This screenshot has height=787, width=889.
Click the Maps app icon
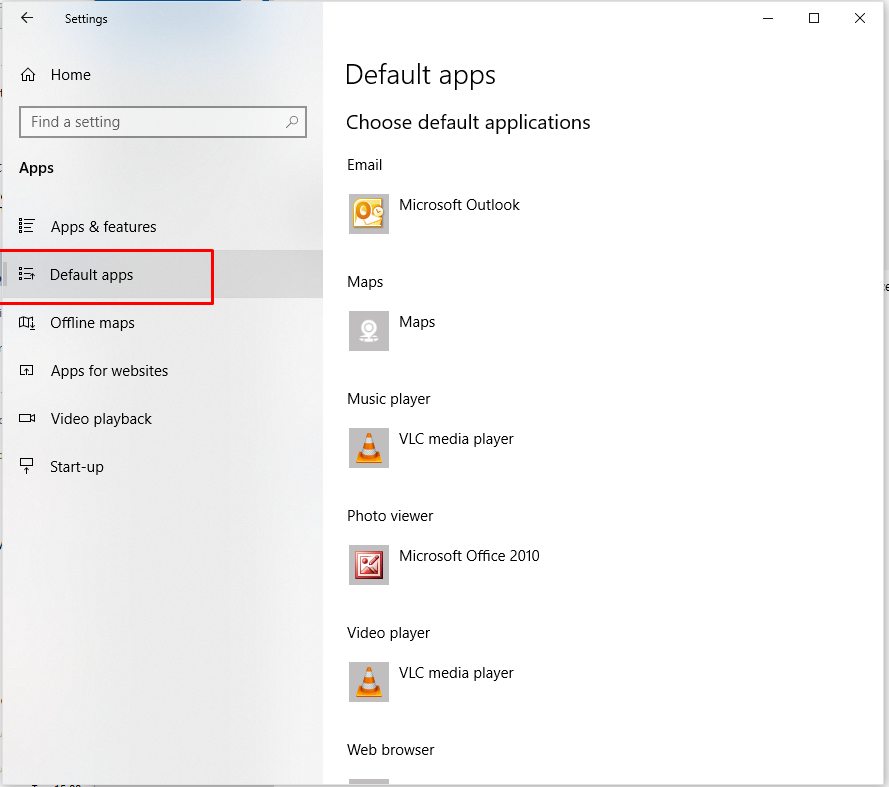coord(369,331)
